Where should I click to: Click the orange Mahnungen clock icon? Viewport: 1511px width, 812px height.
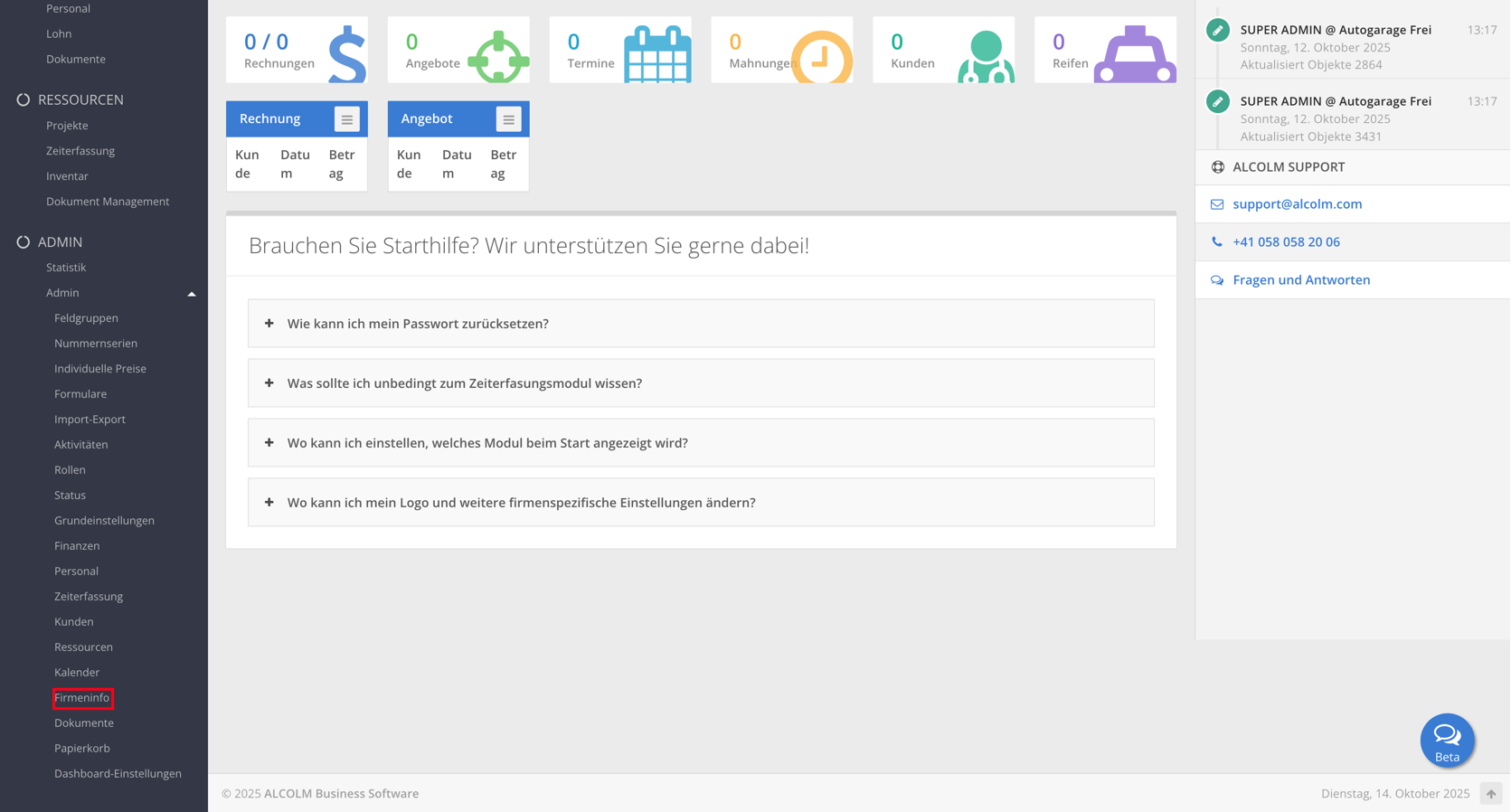821,58
